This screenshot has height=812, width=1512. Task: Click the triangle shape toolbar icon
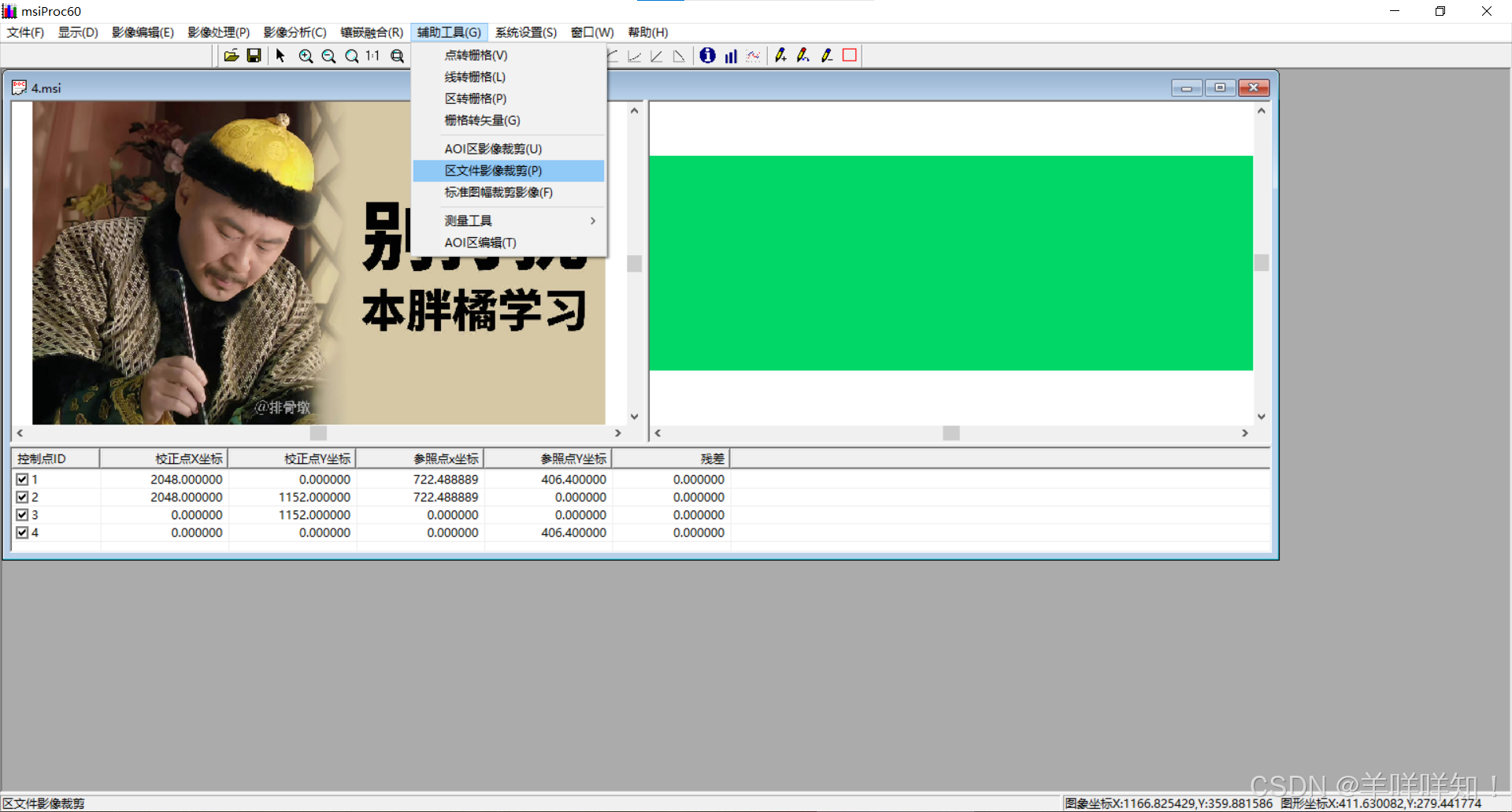click(679, 56)
